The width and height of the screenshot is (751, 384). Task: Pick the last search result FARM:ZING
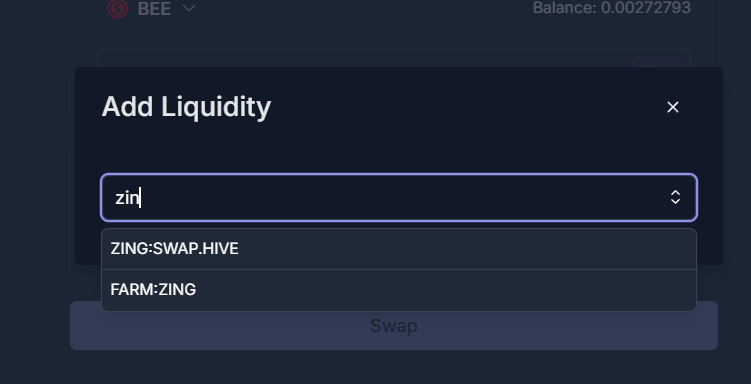pos(399,290)
